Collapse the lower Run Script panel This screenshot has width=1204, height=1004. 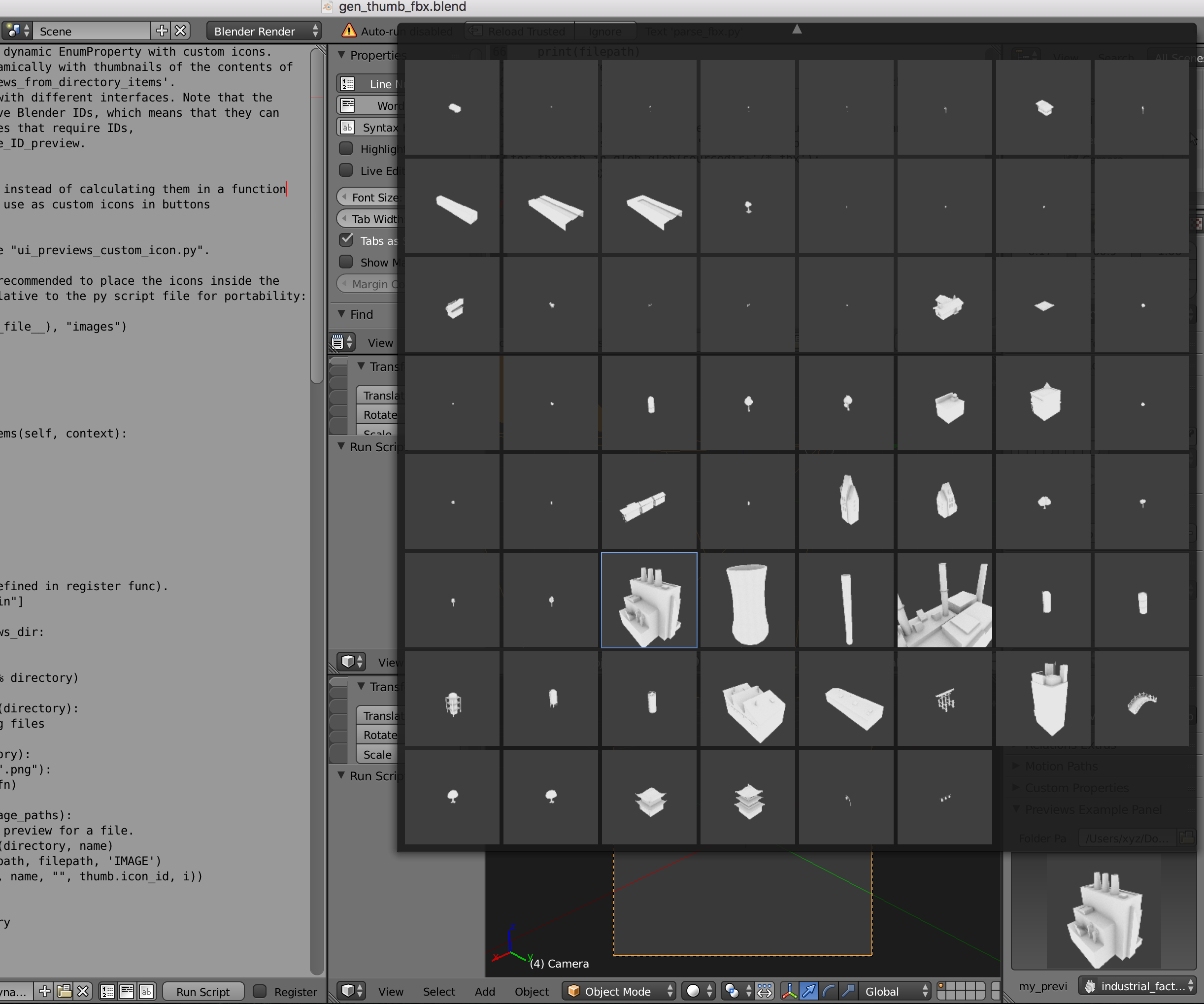[x=341, y=775]
